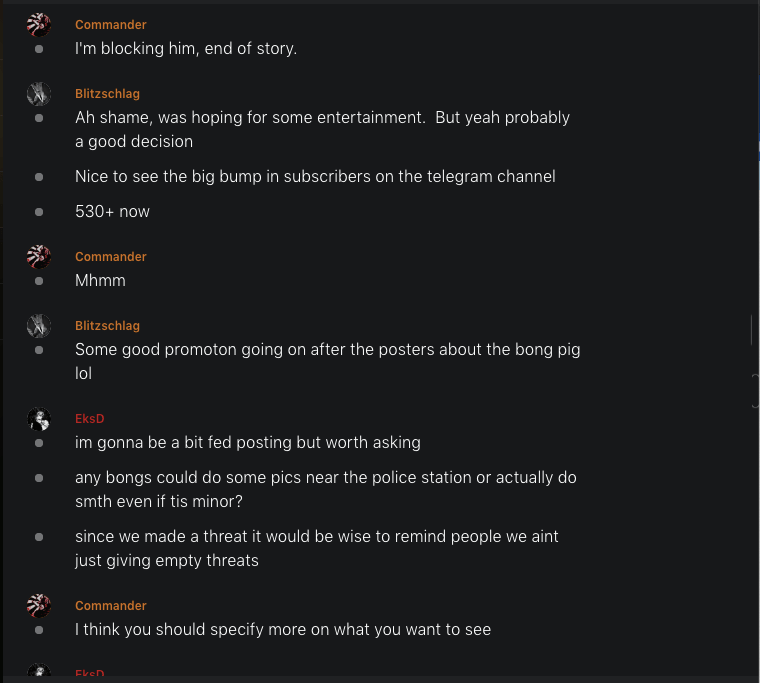Click the Blitzschlag username above the promotion message

[x=107, y=326]
